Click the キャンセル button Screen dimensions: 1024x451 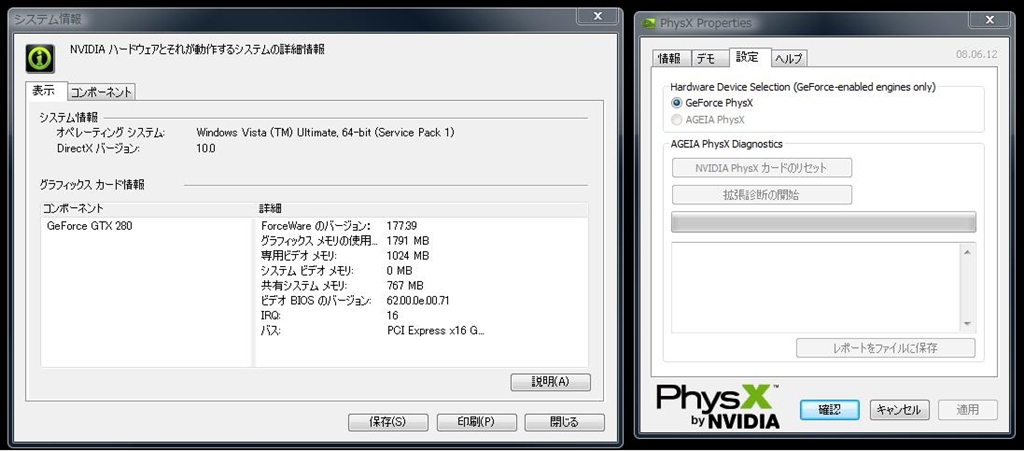[x=899, y=409]
